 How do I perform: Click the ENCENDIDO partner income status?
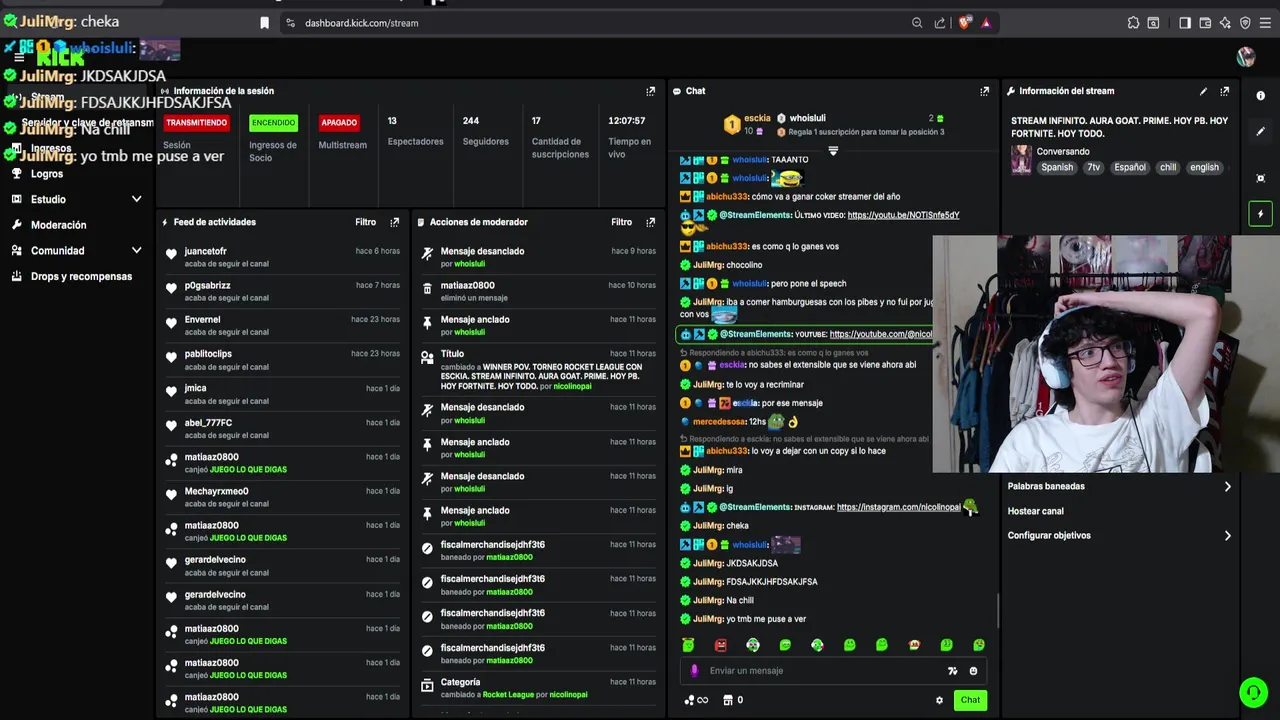click(273, 123)
